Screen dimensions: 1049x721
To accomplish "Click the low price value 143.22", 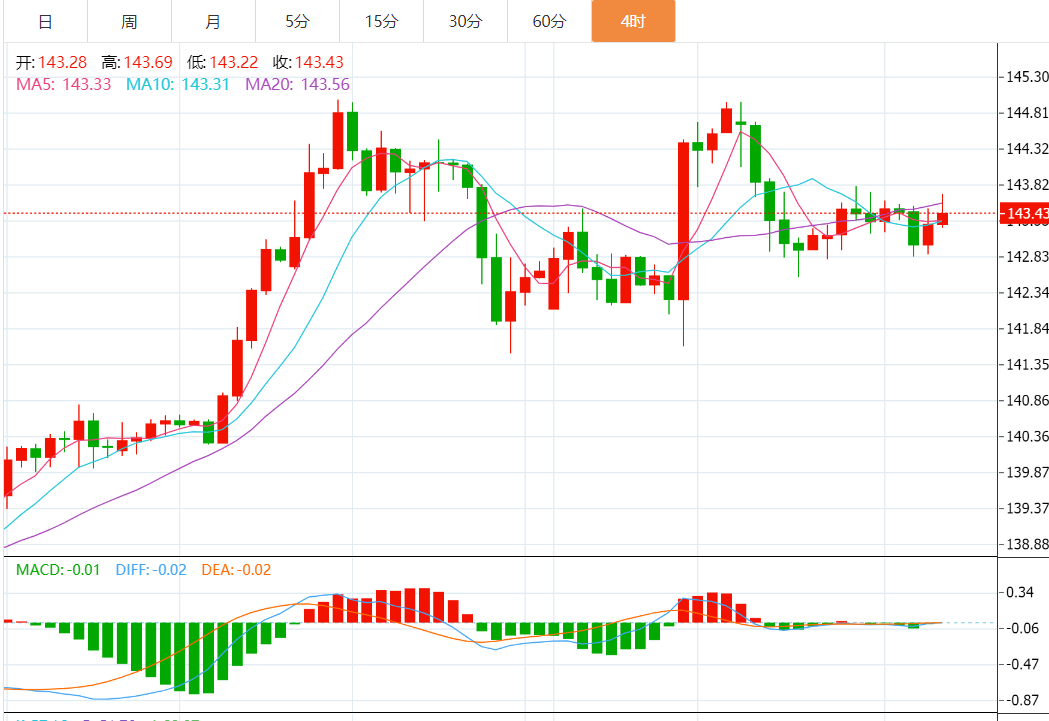I will pos(233,62).
